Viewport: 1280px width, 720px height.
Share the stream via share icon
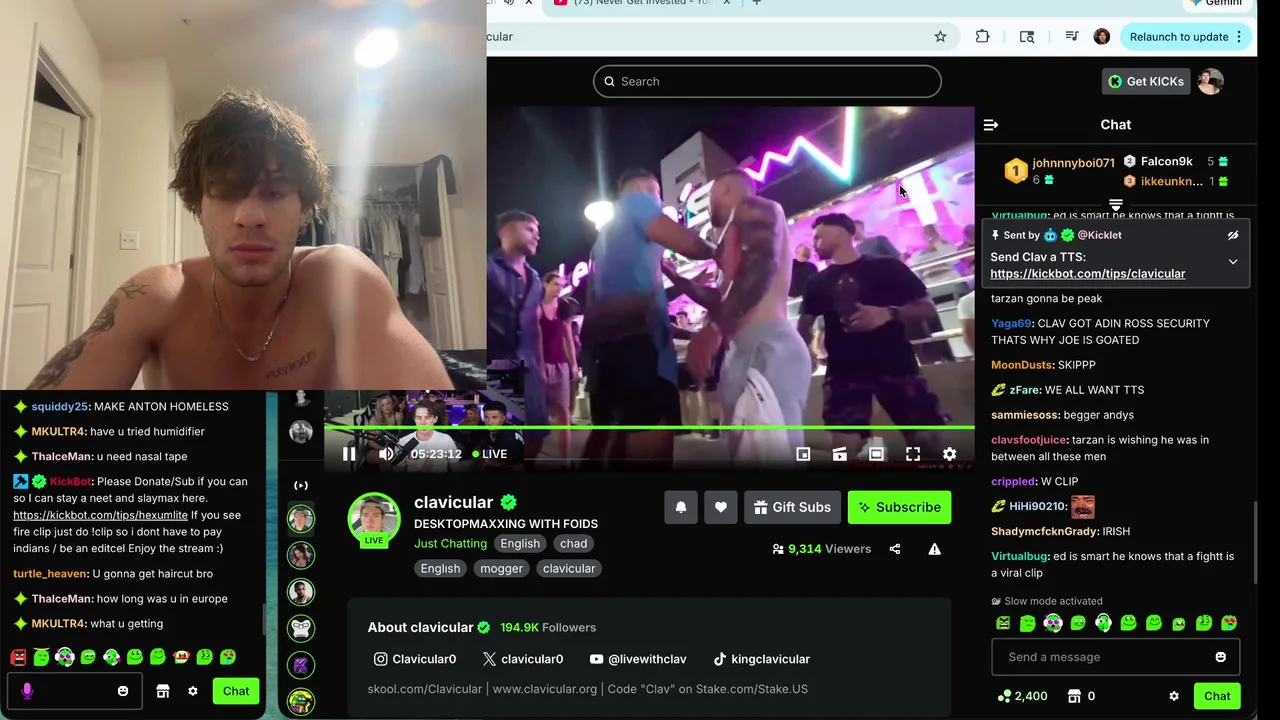coord(895,549)
